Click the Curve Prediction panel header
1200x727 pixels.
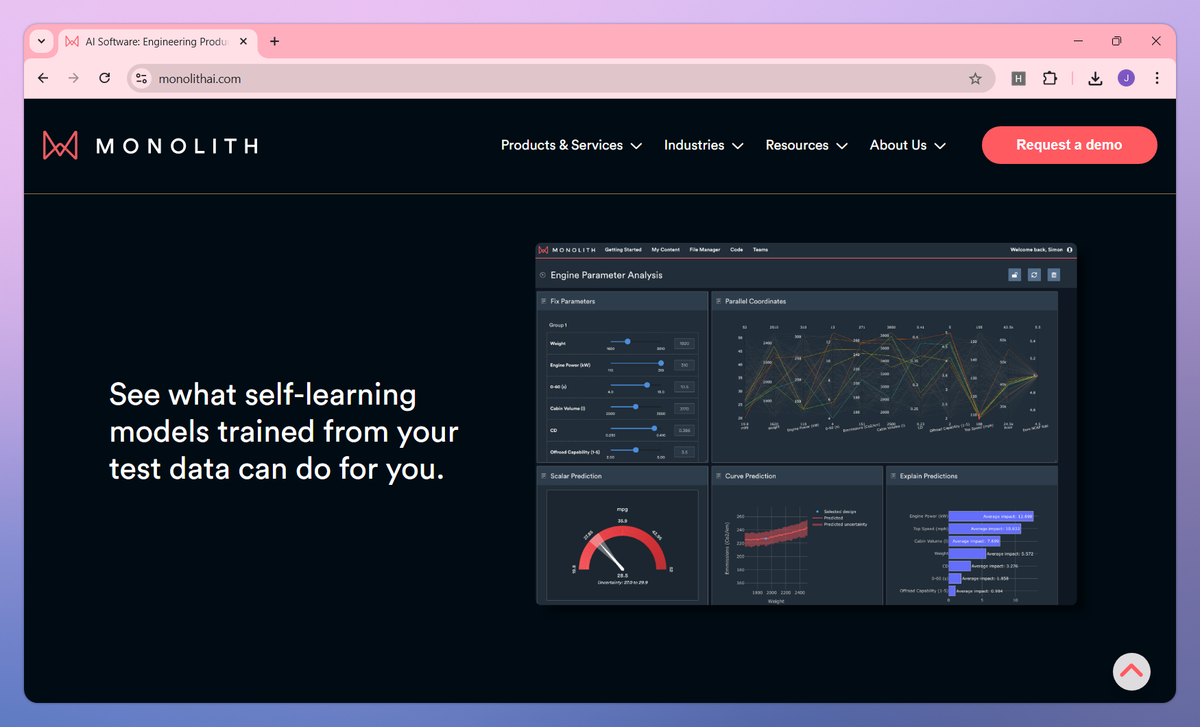(x=797, y=476)
